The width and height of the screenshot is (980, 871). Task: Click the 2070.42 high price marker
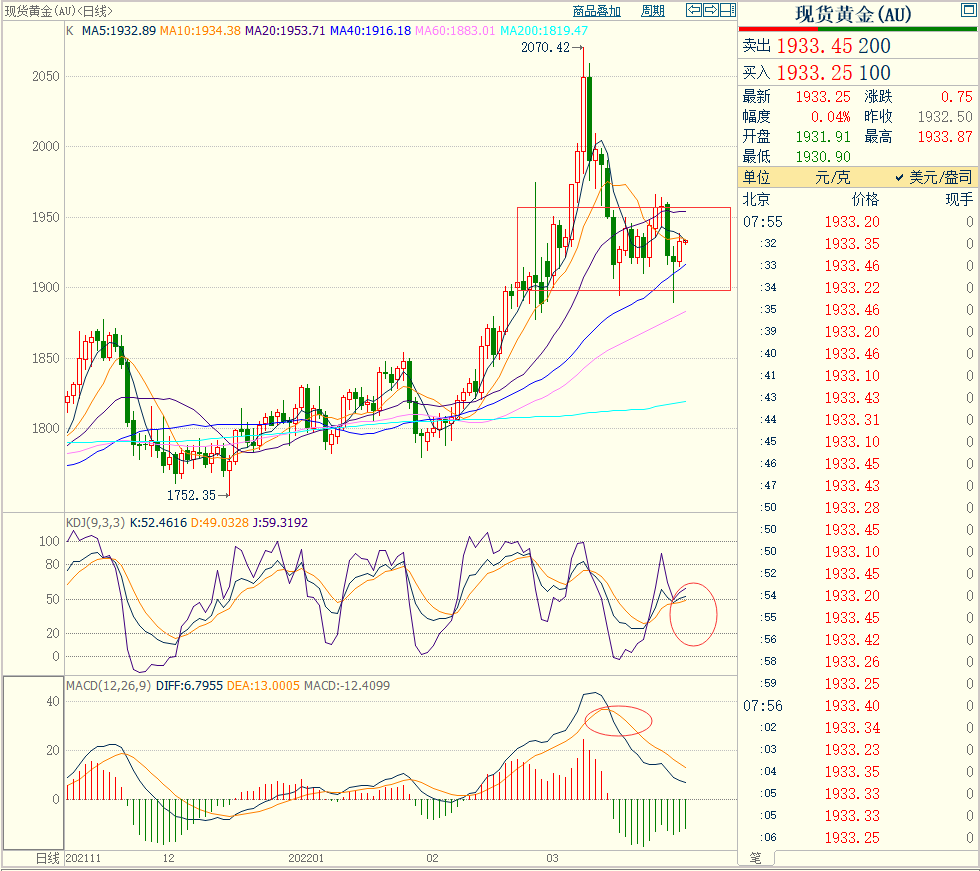545,48
